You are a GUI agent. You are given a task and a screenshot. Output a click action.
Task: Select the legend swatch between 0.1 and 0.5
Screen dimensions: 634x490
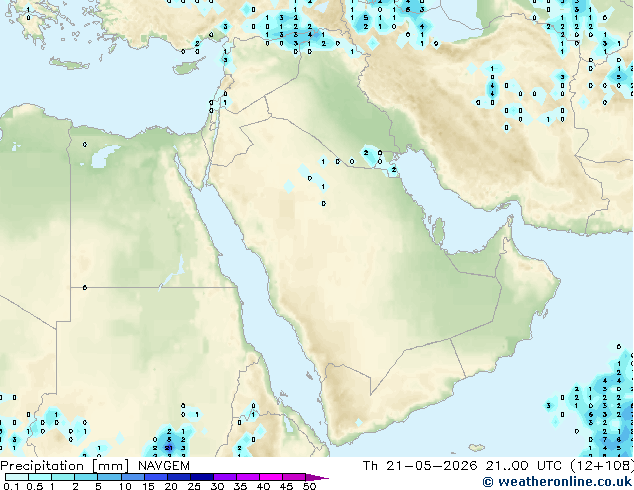tap(17, 477)
